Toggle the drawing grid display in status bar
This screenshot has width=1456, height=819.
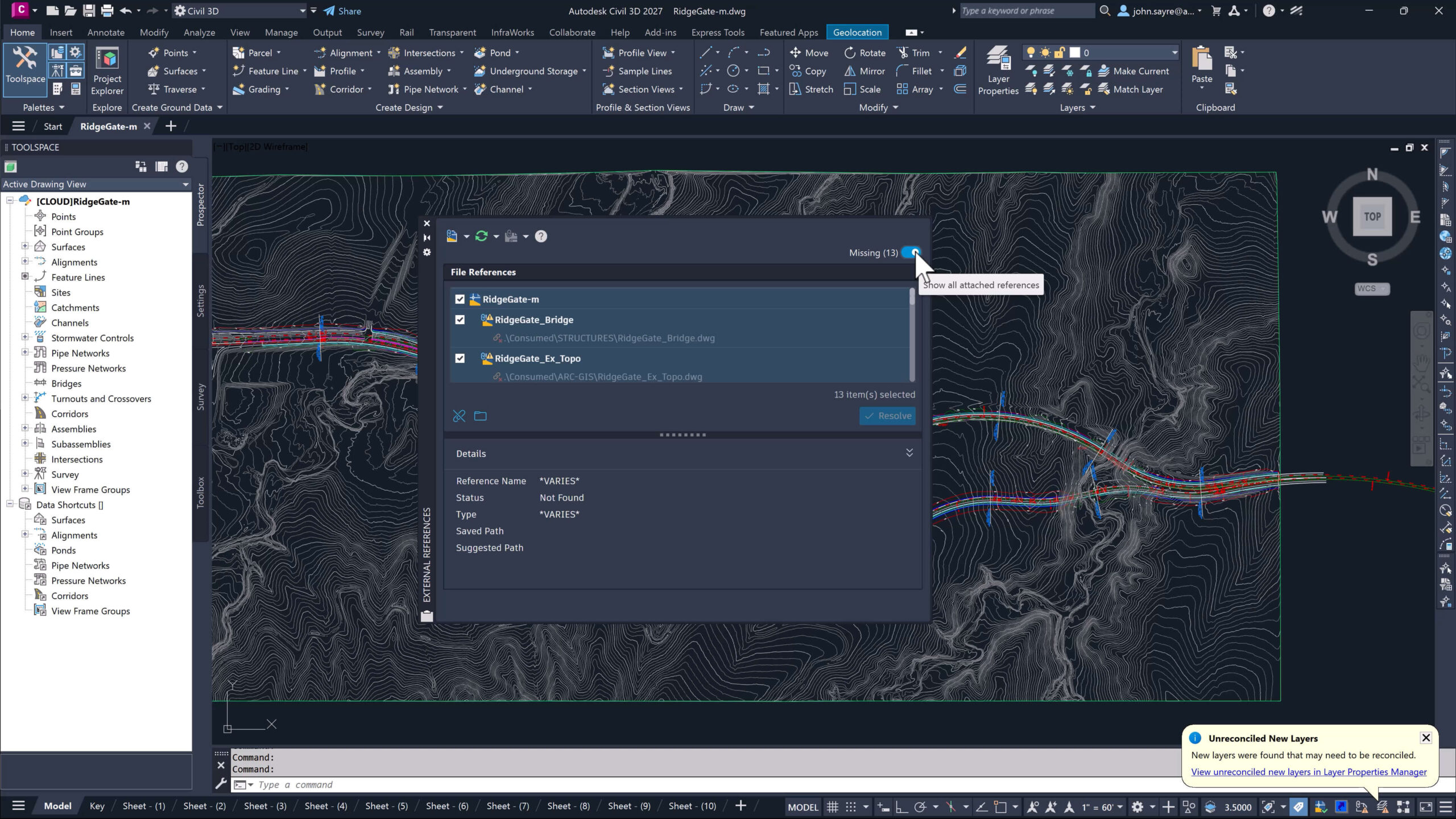(x=832, y=806)
